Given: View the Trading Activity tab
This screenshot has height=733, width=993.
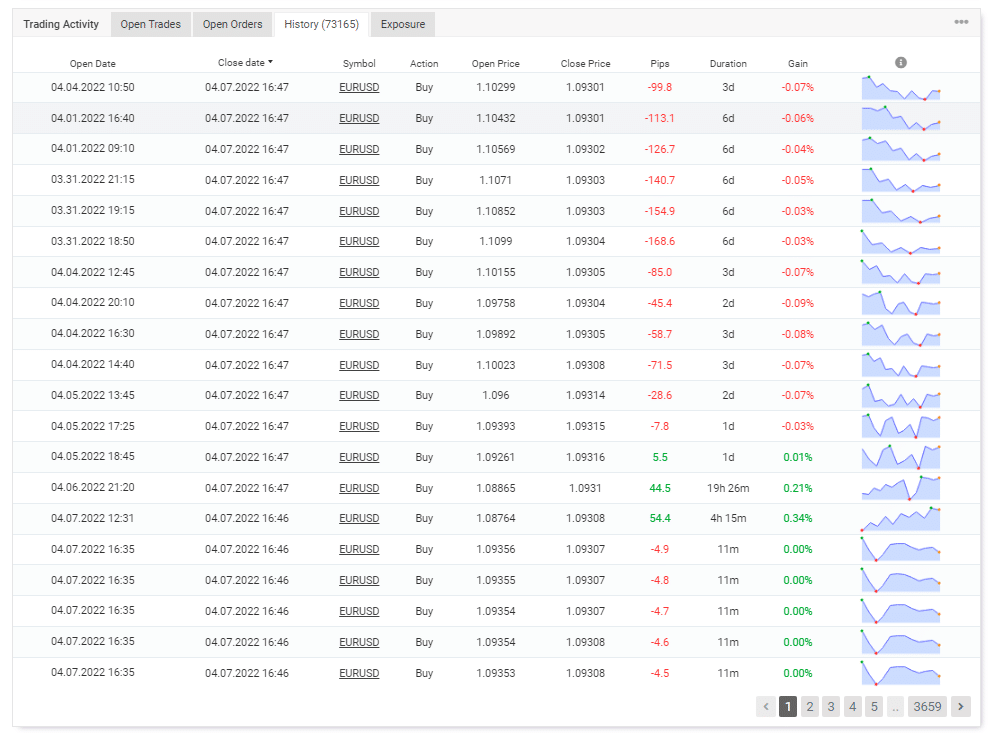Looking at the screenshot, I should click(60, 24).
